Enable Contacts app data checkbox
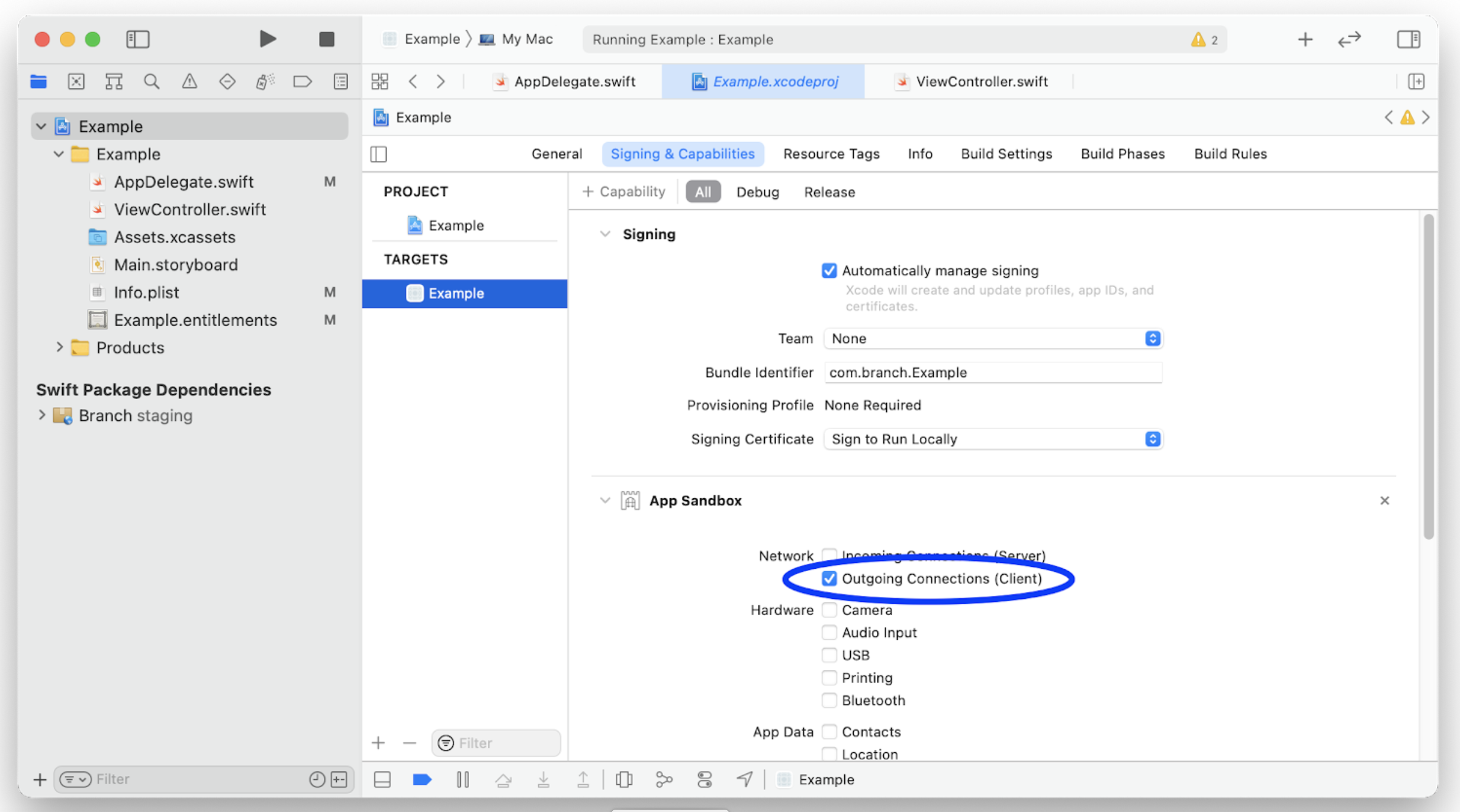This screenshot has width=1460, height=812. (x=829, y=732)
